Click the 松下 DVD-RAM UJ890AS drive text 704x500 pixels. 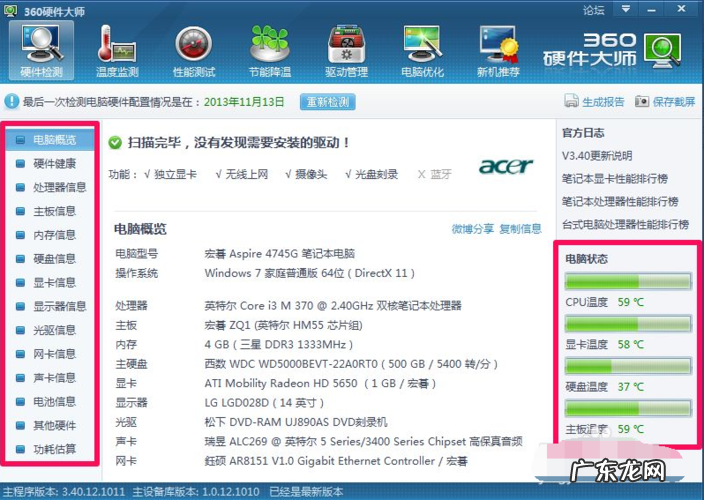point(295,422)
